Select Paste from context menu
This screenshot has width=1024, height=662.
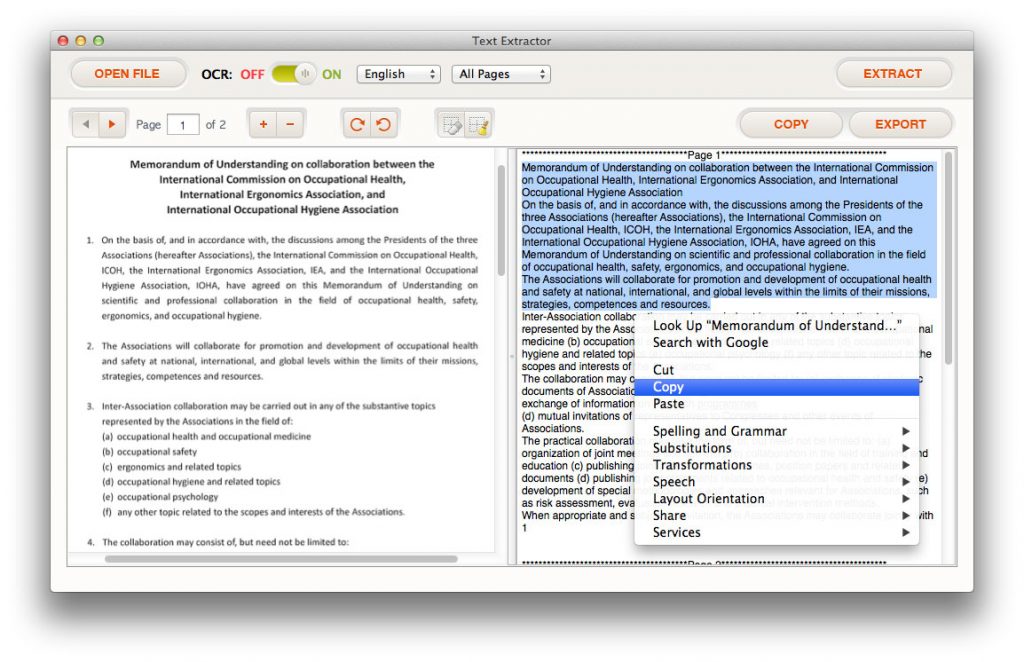tap(776, 403)
